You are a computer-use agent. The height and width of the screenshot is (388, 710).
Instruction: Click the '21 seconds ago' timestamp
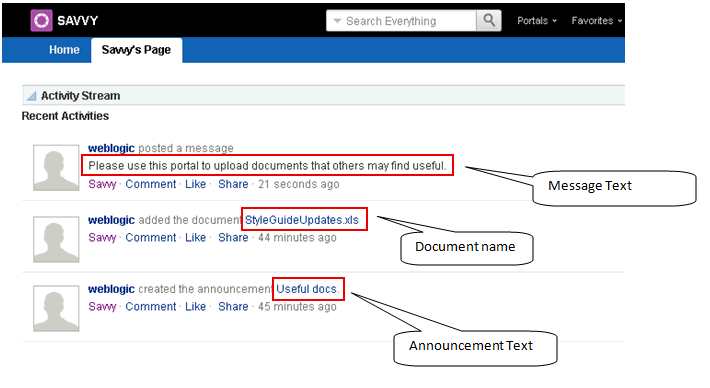299,184
